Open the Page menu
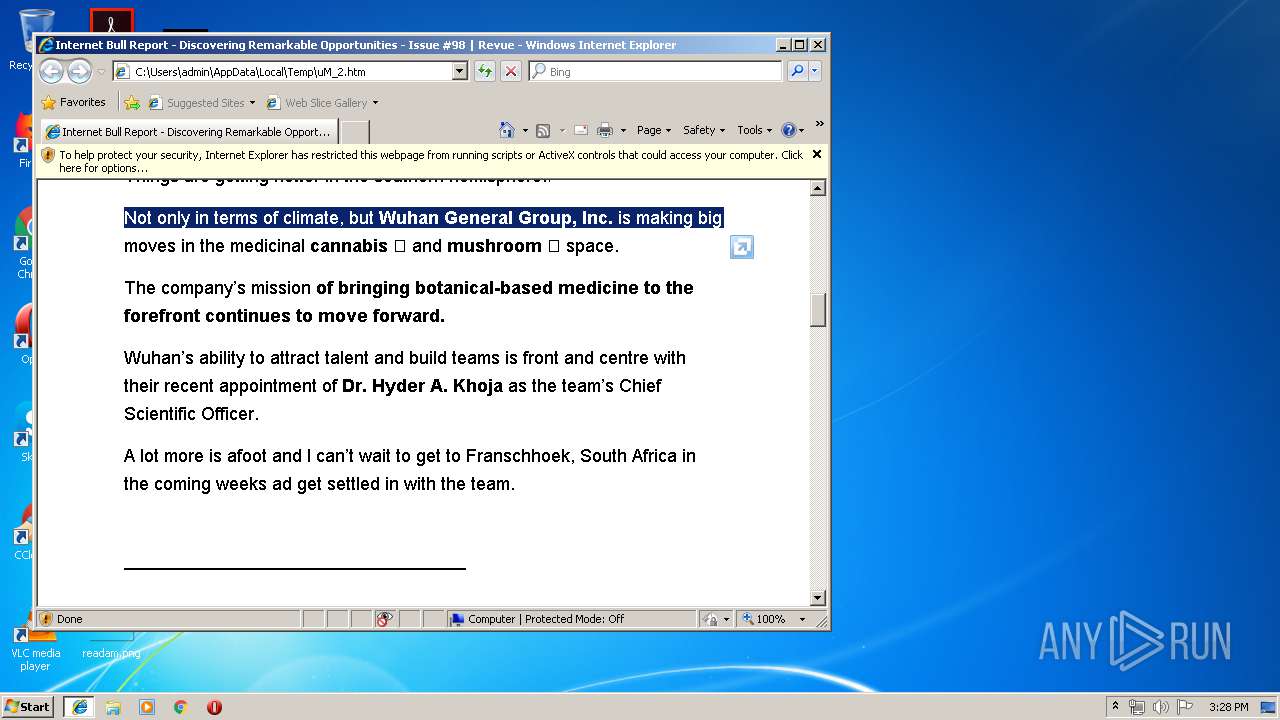 pos(654,130)
